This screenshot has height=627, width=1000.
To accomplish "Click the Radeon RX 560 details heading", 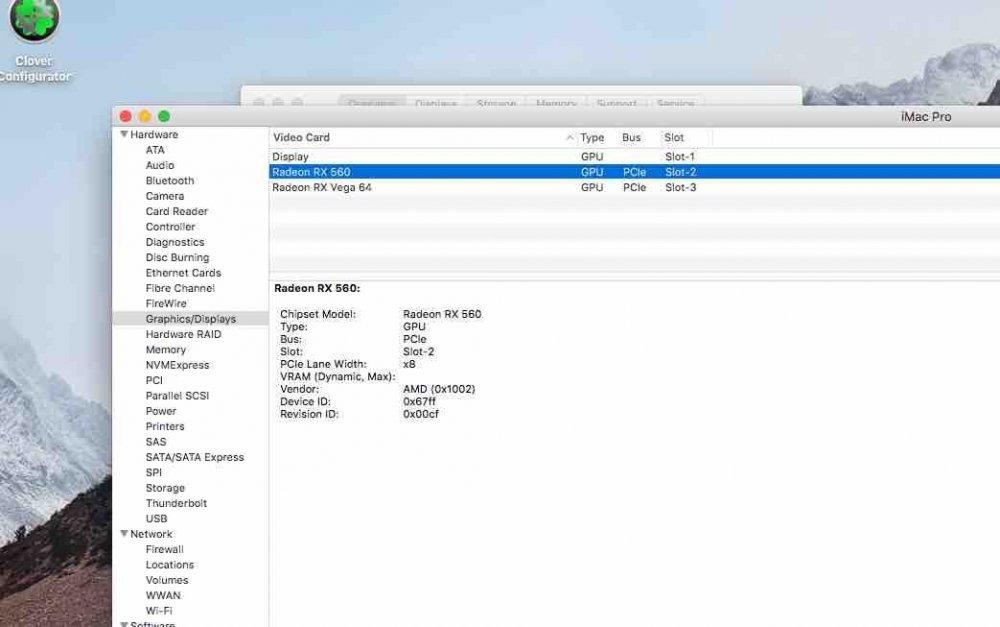I will pyautogui.click(x=317, y=288).
